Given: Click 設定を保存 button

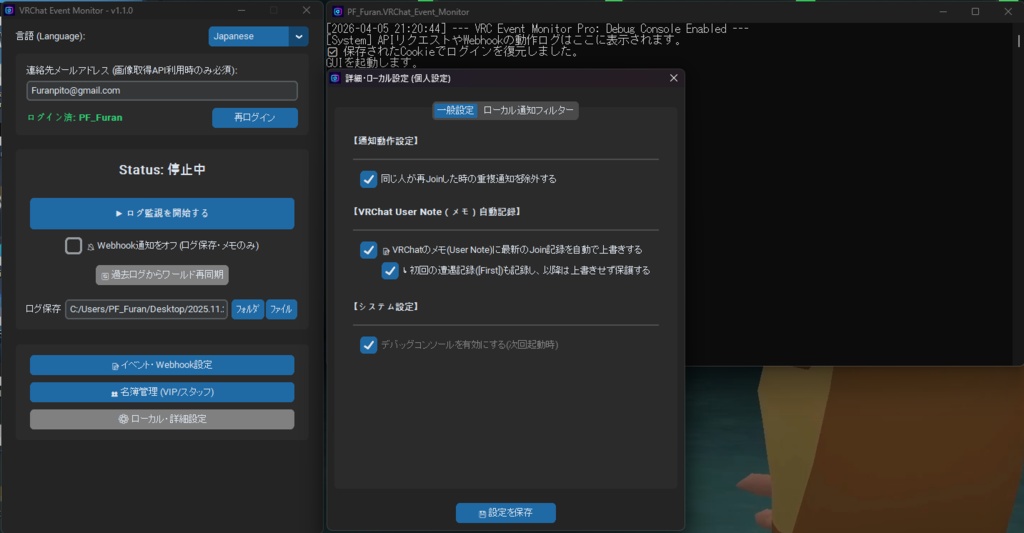Looking at the screenshot, I should (x=506, y=513).
